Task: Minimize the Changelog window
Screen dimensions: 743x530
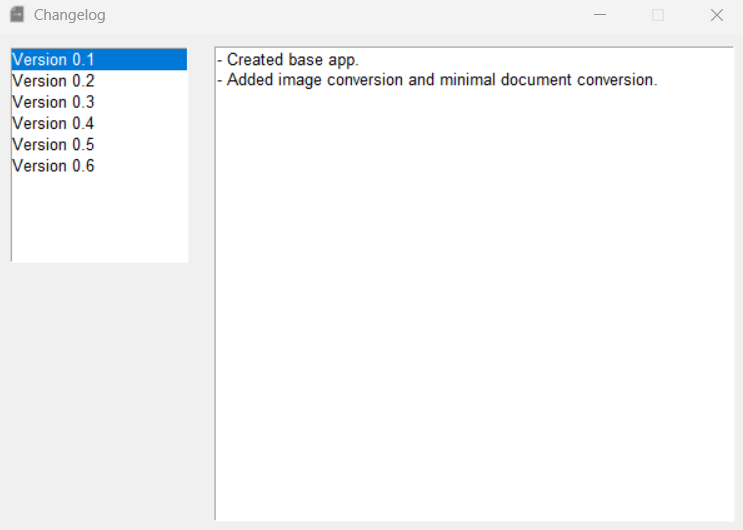Action: (x=600, y=15)
